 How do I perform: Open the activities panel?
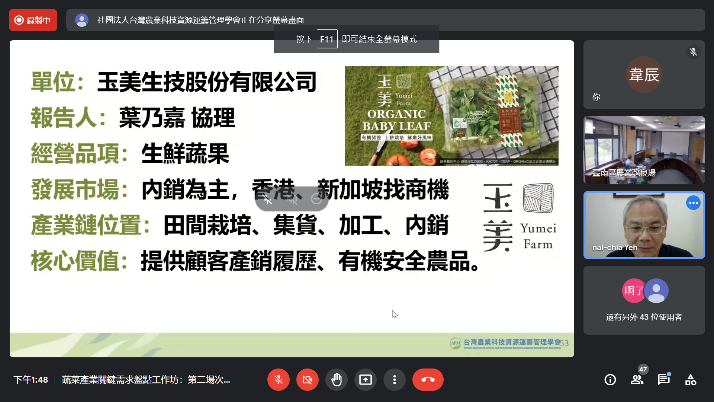(x=689, y=380)
